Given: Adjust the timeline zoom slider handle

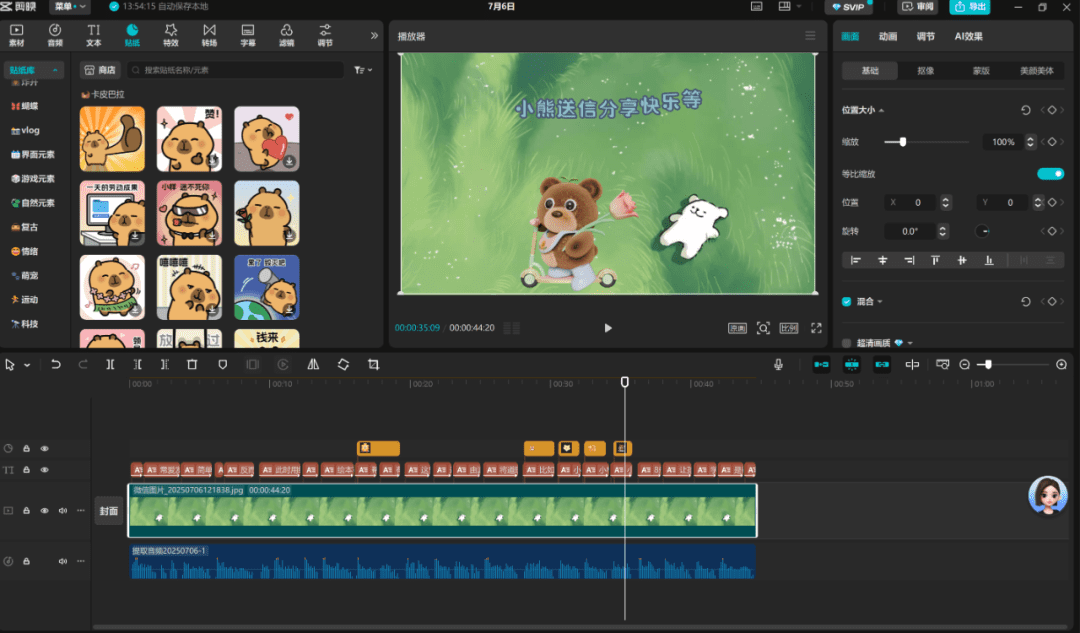Looking at the screenshot, I should coord(988,364).
